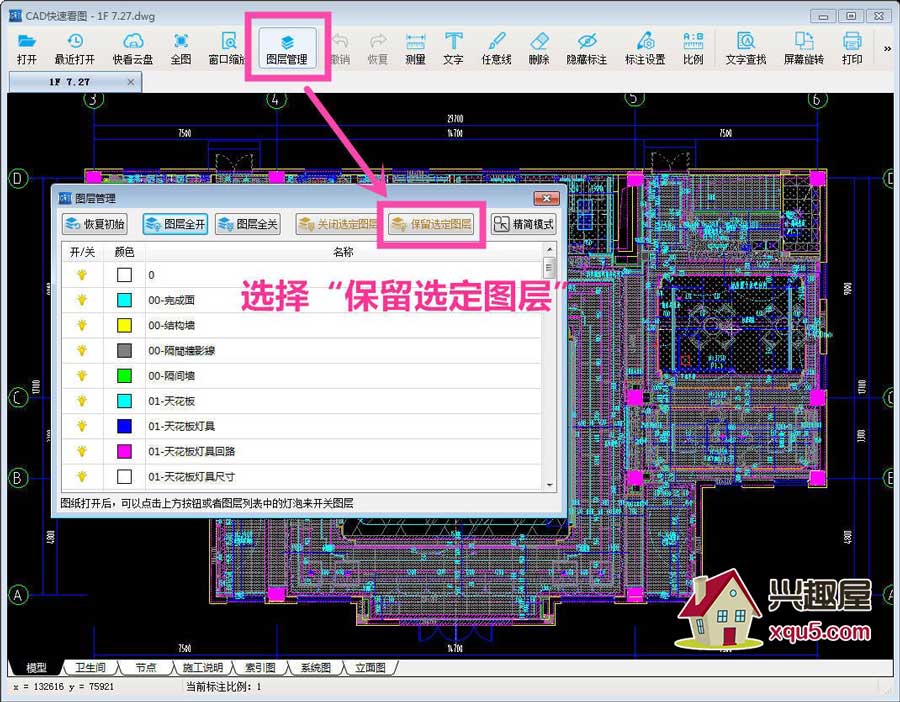Toggle light bulb for 01-天花板灯具尺寸 layer
Screen dimensions: 900x702
tap(82, 477)
